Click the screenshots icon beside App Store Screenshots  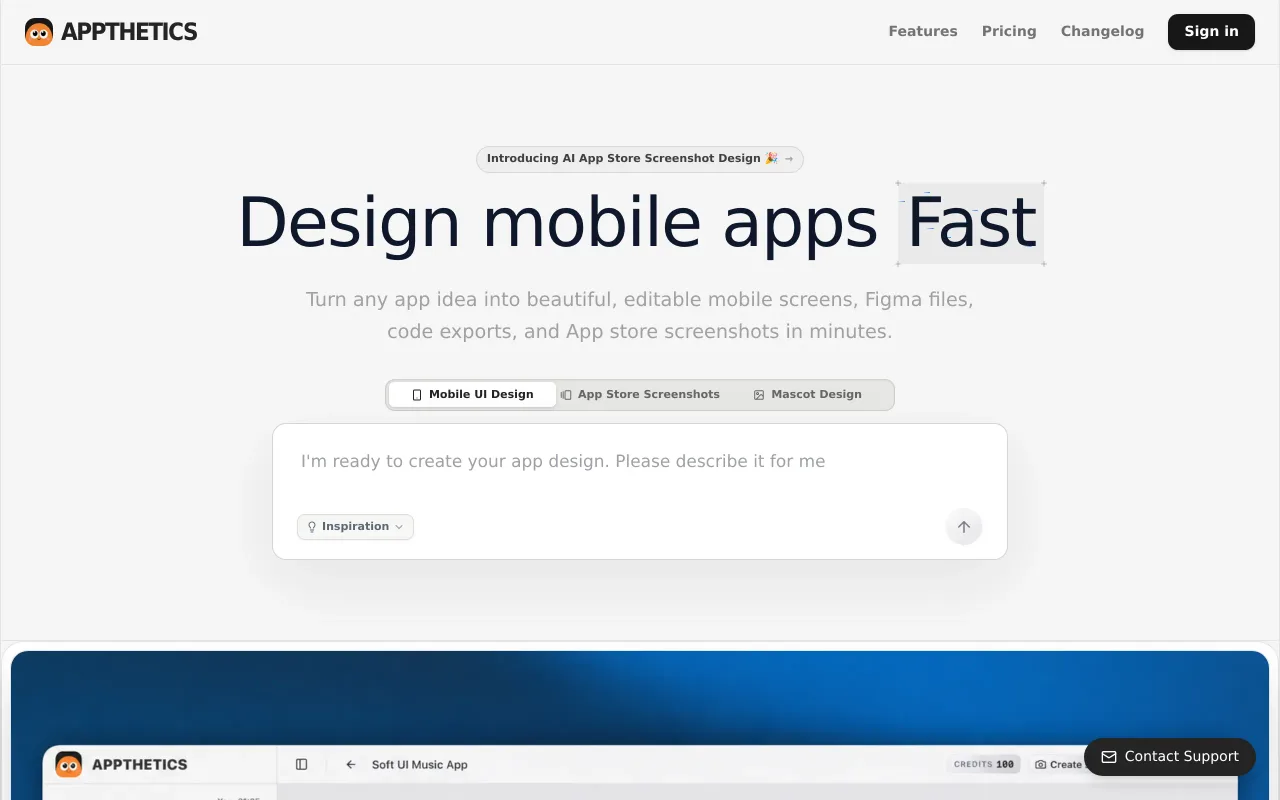566,395
